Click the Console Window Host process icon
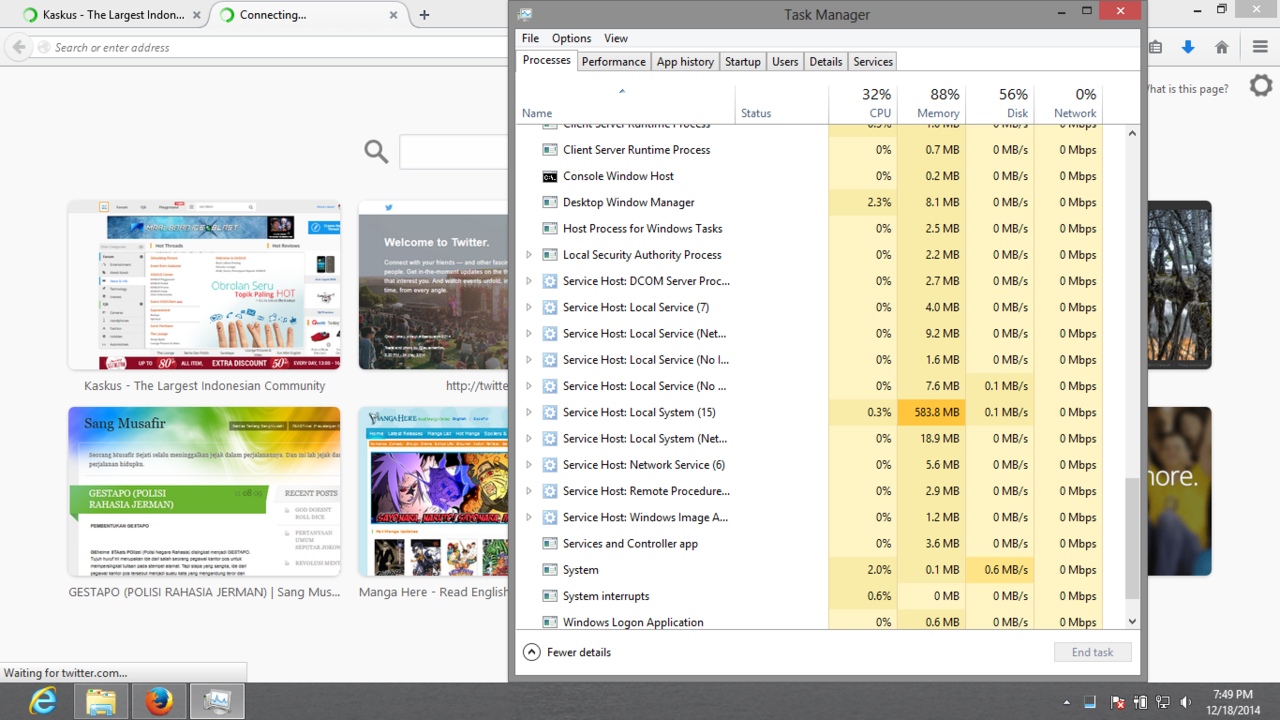Image resolution: width=1280 pixels, height=720 pixels. pos(549,176)
